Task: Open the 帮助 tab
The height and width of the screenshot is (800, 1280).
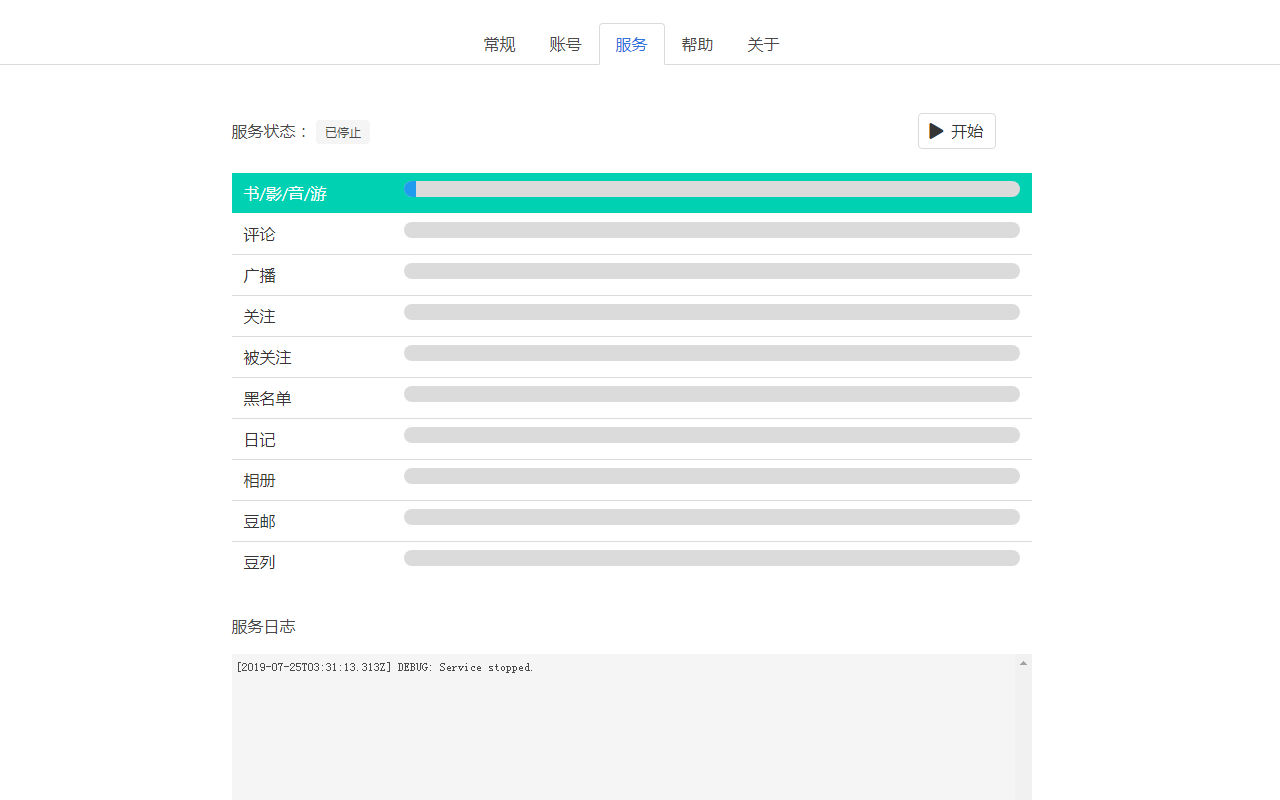Action: pyautogui.click(x=697, y=44)
